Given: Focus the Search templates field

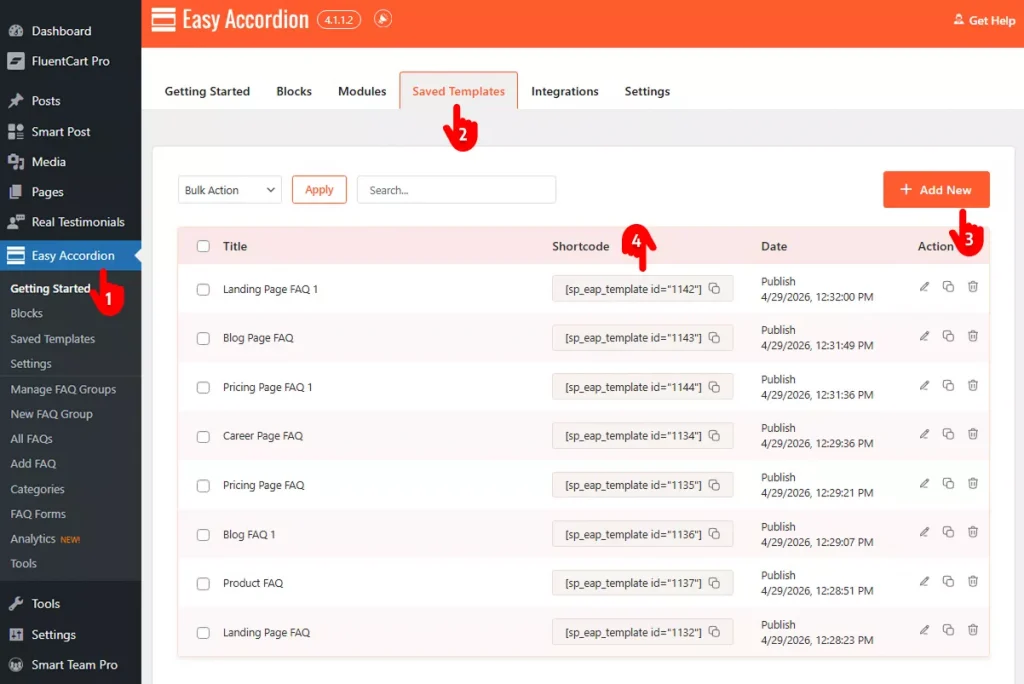Looking at the screenshot, I should point(456,190).
